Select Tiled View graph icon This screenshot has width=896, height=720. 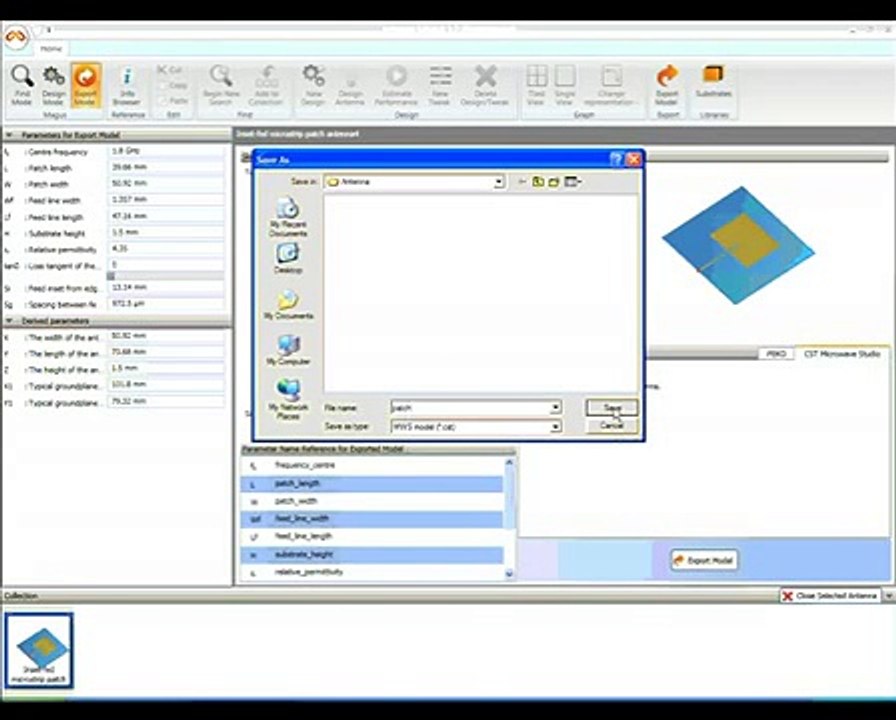pyautogui.click(x=535, y=85)
